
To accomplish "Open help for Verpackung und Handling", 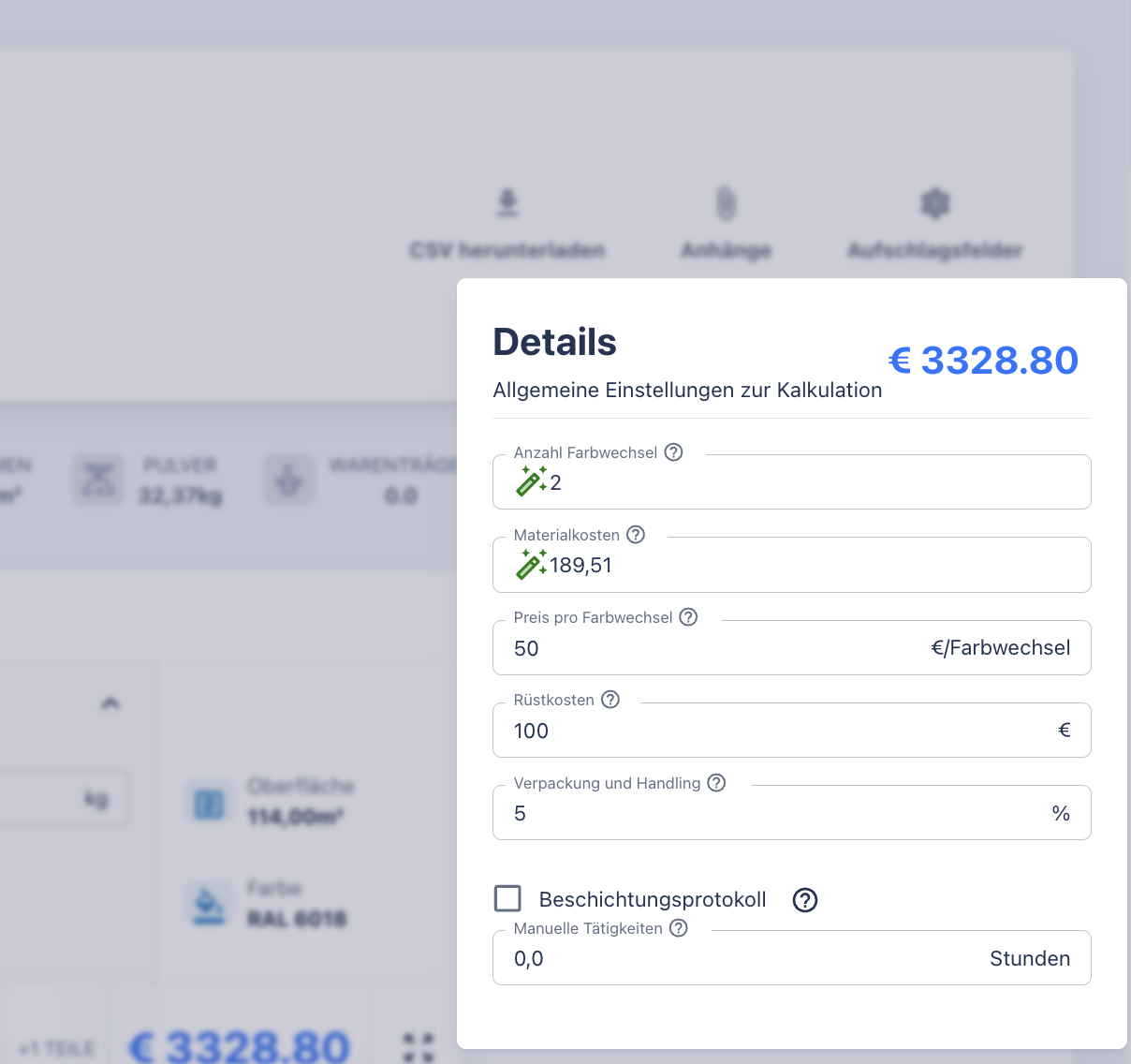I will (716, 783).
